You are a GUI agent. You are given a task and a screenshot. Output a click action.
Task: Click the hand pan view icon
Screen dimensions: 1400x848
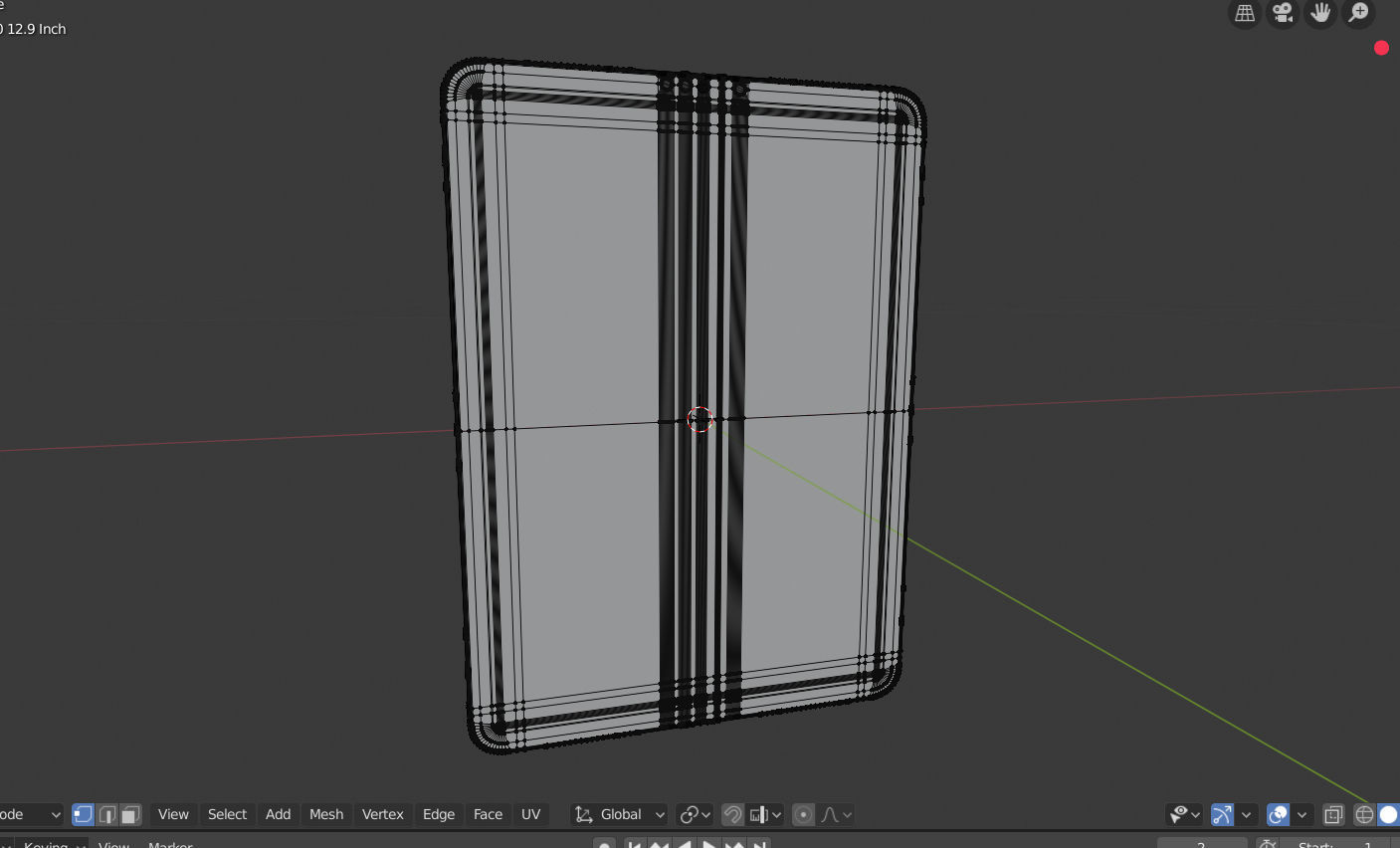coord(1320,12)
